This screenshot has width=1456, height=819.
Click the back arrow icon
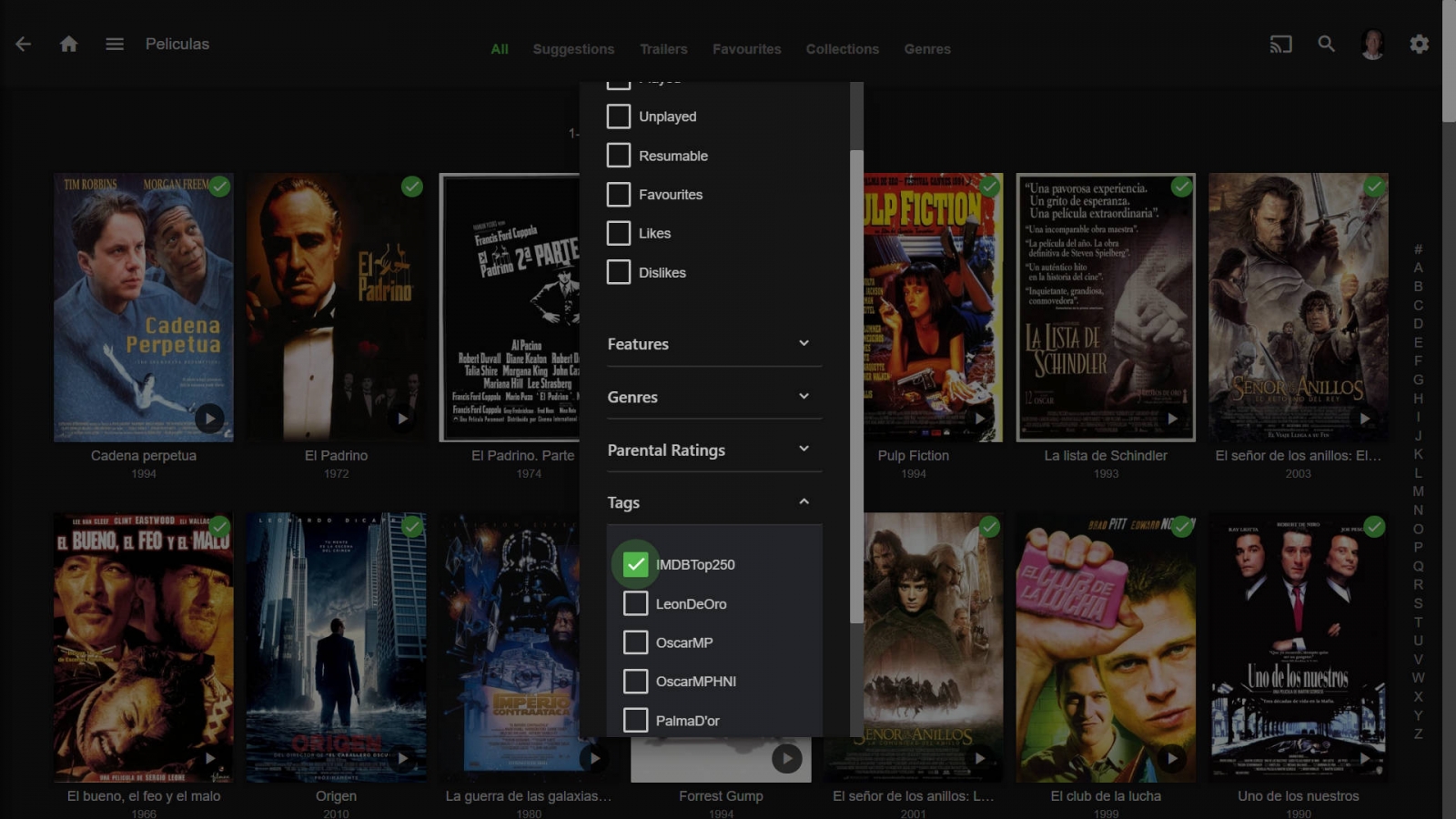pyautogui.click(x=24, y=44)
